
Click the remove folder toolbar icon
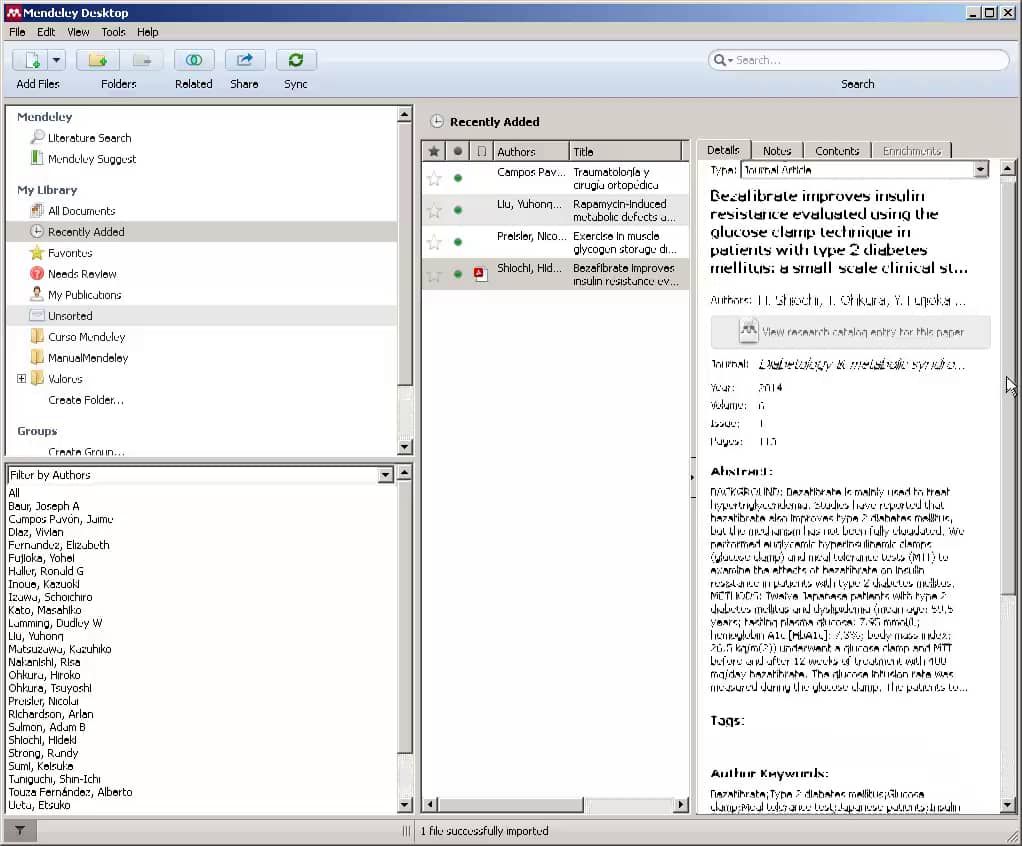coord(141,61)
